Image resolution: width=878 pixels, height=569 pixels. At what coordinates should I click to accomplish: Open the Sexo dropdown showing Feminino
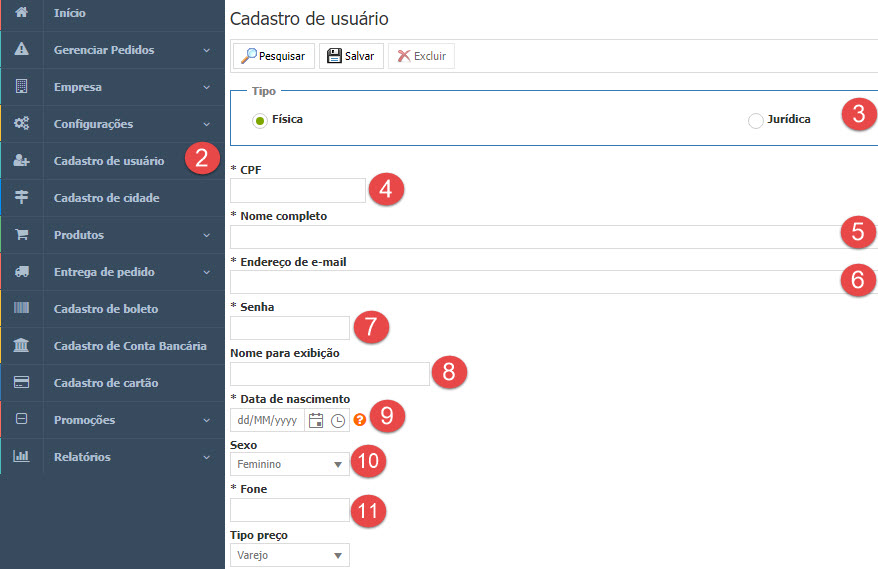point(290,464)
